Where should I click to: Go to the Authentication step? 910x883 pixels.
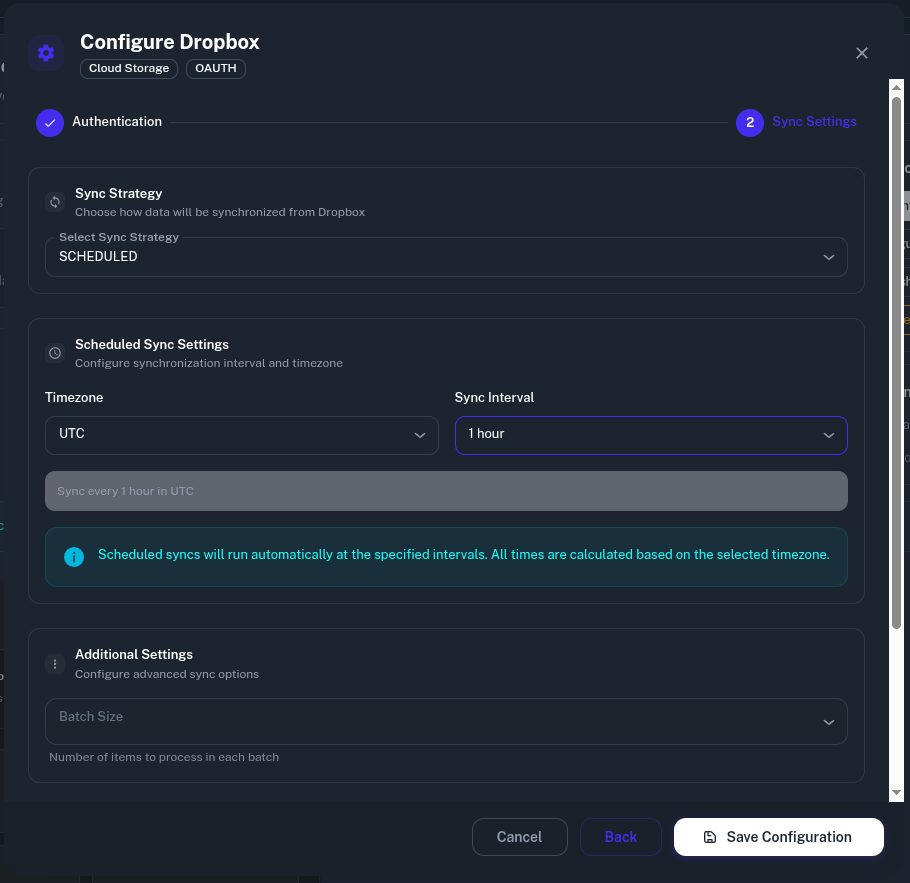coord(117,122)
